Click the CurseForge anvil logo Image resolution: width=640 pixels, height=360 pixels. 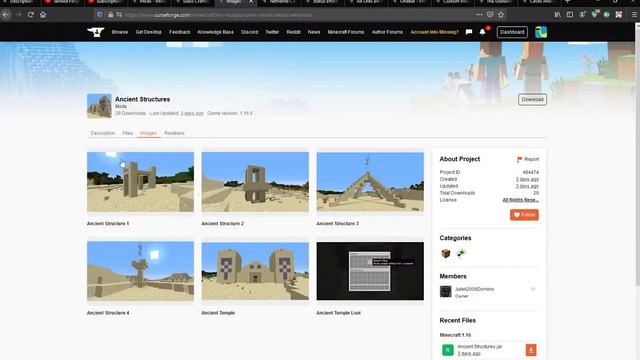tap(96, 32)
